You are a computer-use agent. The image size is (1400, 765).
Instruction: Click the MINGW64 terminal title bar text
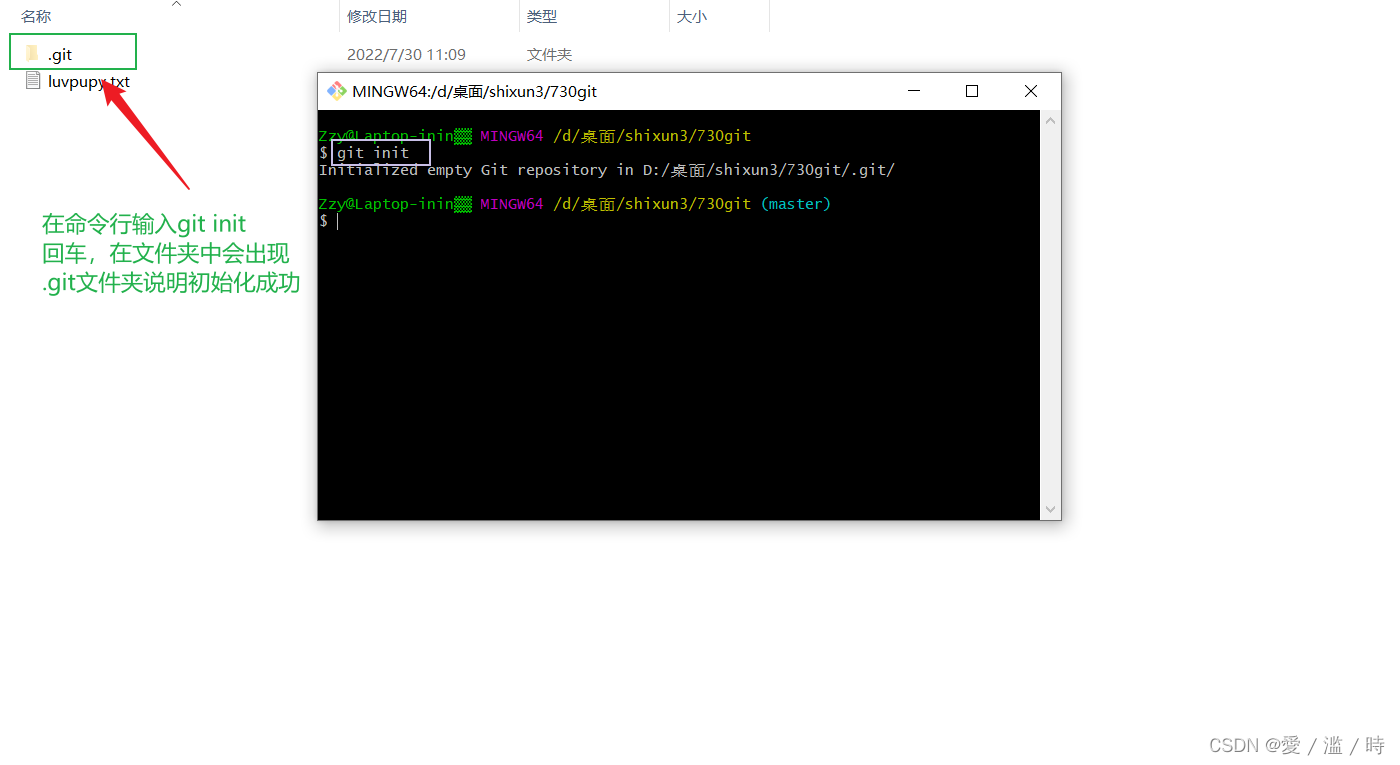click(475, 91)
